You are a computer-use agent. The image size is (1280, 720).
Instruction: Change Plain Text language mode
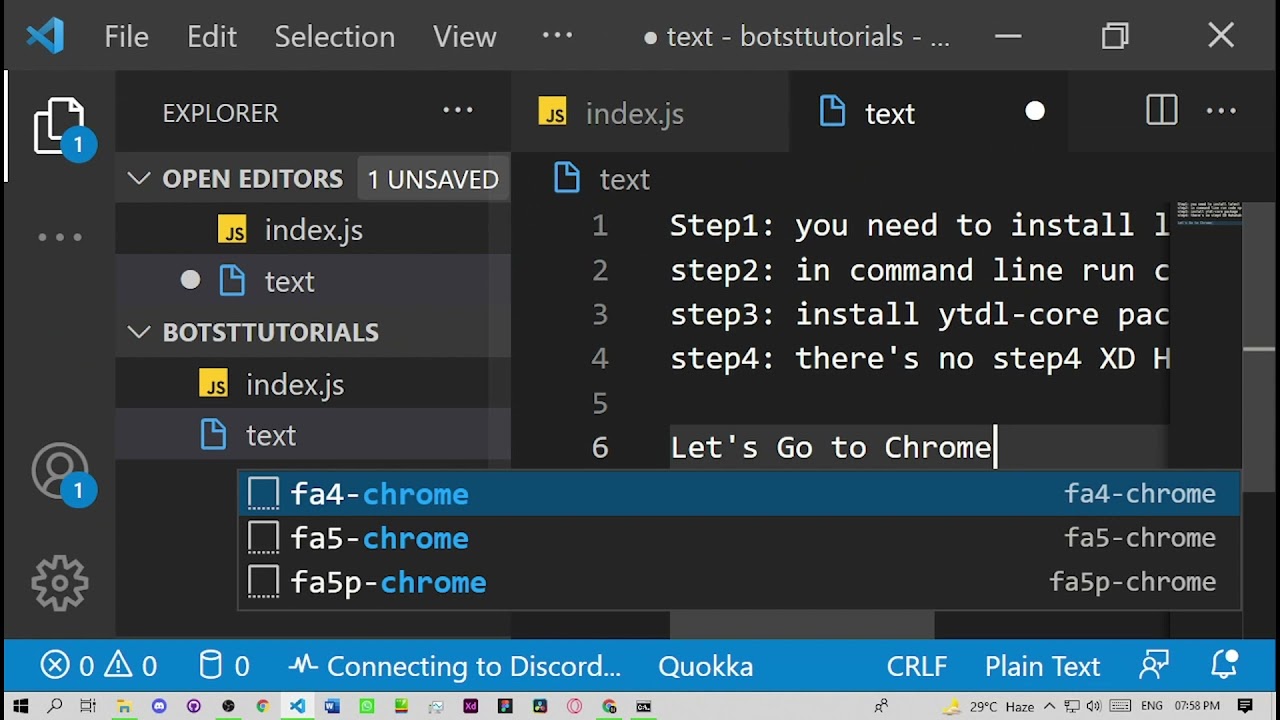(x=1043, y=666)
